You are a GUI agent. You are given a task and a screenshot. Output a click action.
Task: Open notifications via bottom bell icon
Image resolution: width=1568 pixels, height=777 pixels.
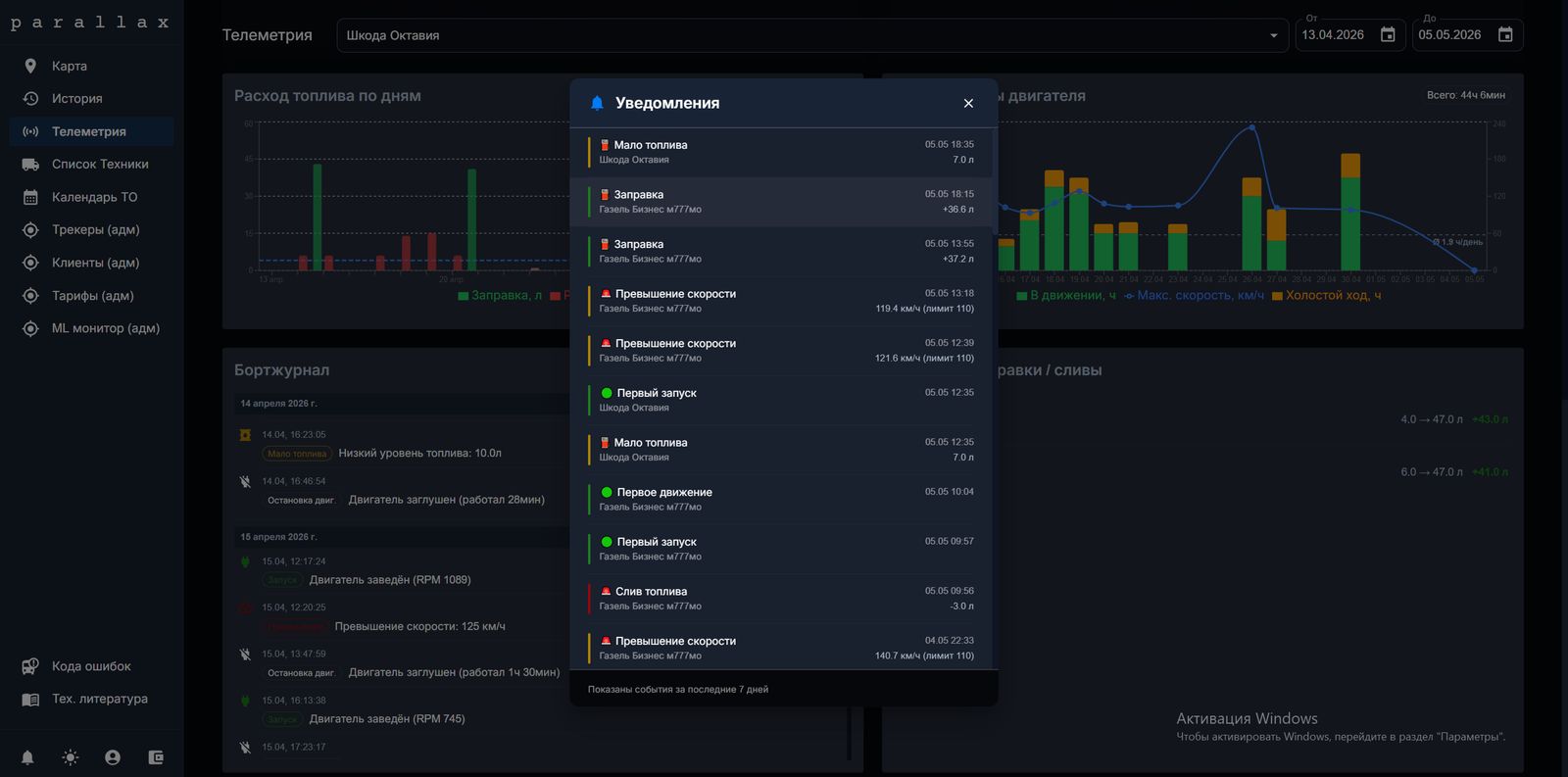click(x=27, y=757)
